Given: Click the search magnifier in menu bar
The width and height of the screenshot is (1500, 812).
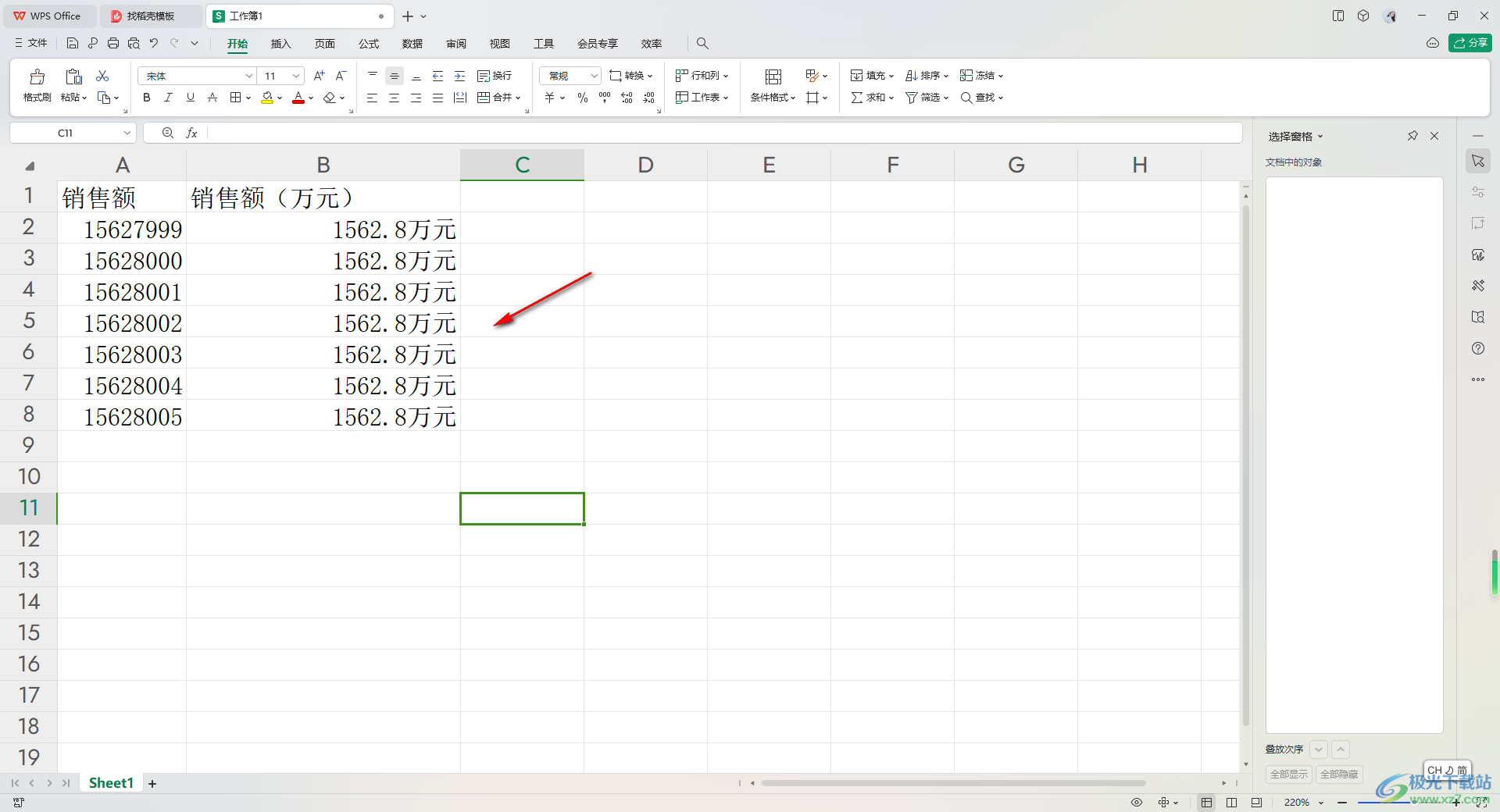Looking at the screenshot, I should pyautogui.click(x=702, y=44).
